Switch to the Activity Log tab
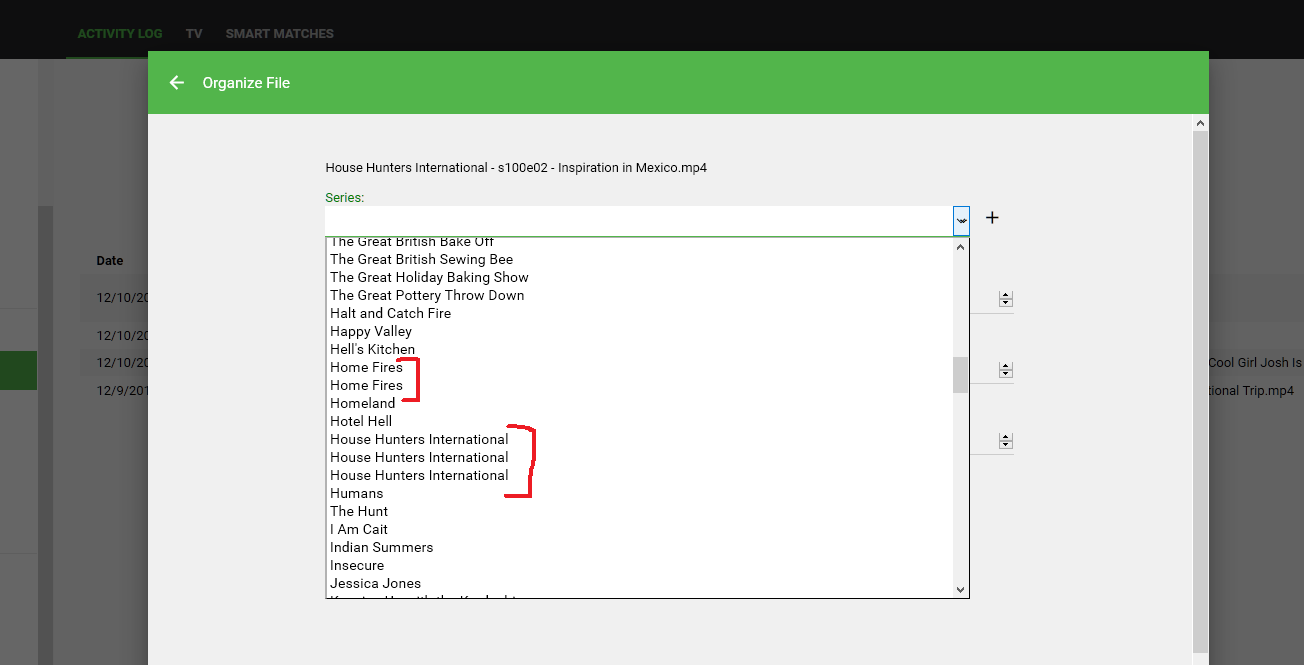 pyautogui.click(x=120, y=34)
